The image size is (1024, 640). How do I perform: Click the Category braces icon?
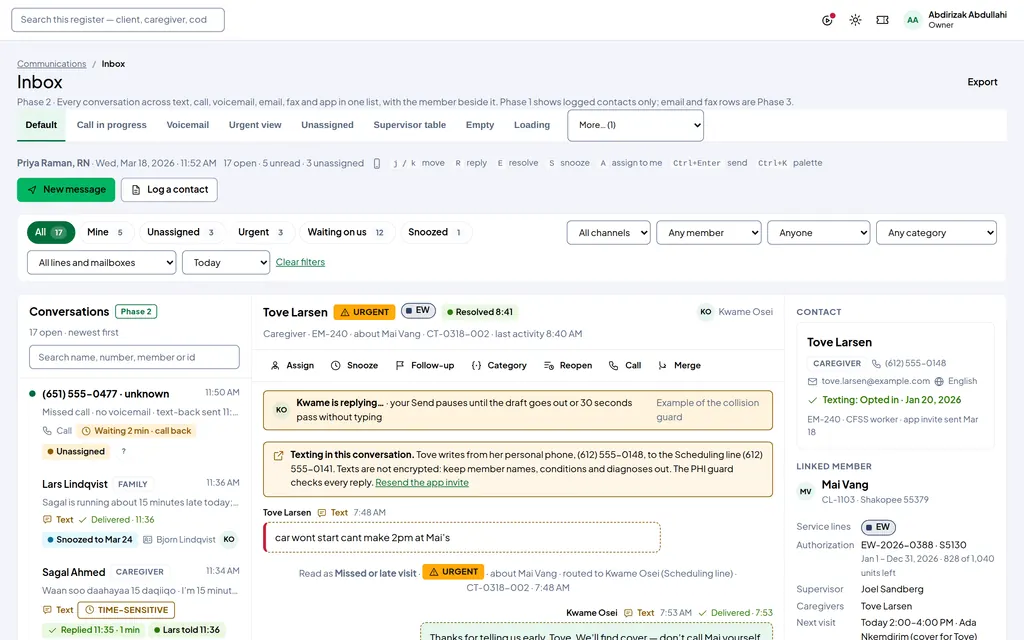[x=476, y=366]
